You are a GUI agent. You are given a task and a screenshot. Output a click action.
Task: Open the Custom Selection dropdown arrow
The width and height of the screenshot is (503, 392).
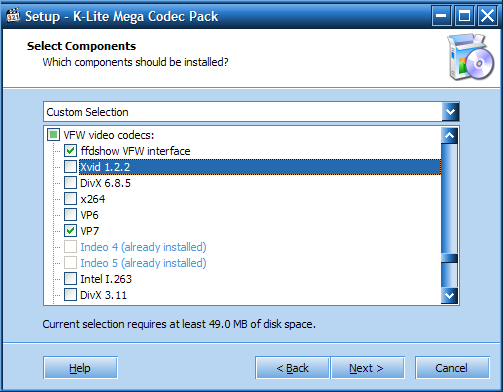pyautogui.click(x=450, y=112)
